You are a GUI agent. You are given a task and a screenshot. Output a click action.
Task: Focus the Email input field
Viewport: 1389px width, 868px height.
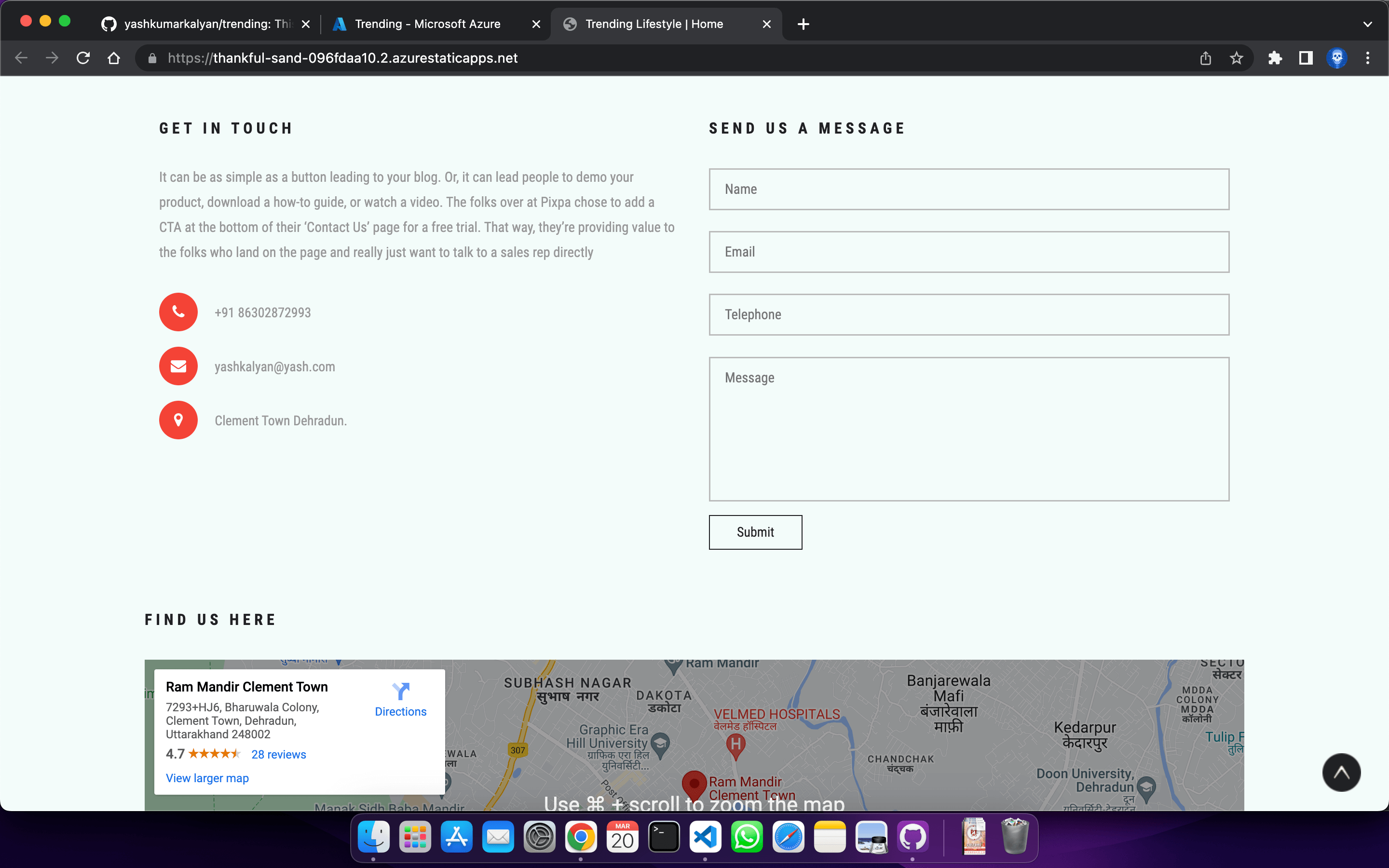(x=969, y=252)
